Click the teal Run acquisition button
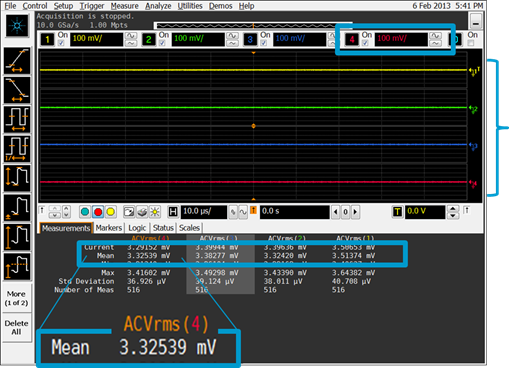The height and width of the screenshot is (368, 509). coord(85,212)
